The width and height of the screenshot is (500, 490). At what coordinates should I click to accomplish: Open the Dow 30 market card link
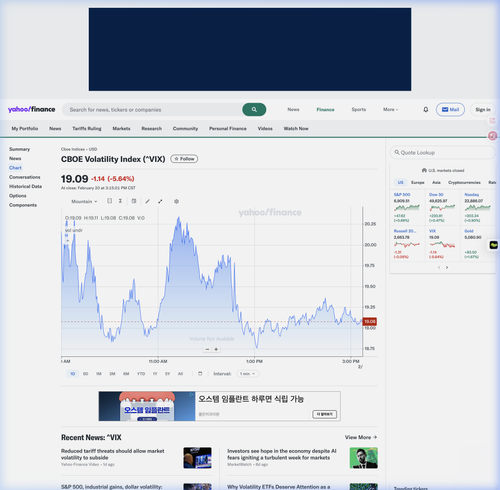pyautogui.click(x=436, y=194)
